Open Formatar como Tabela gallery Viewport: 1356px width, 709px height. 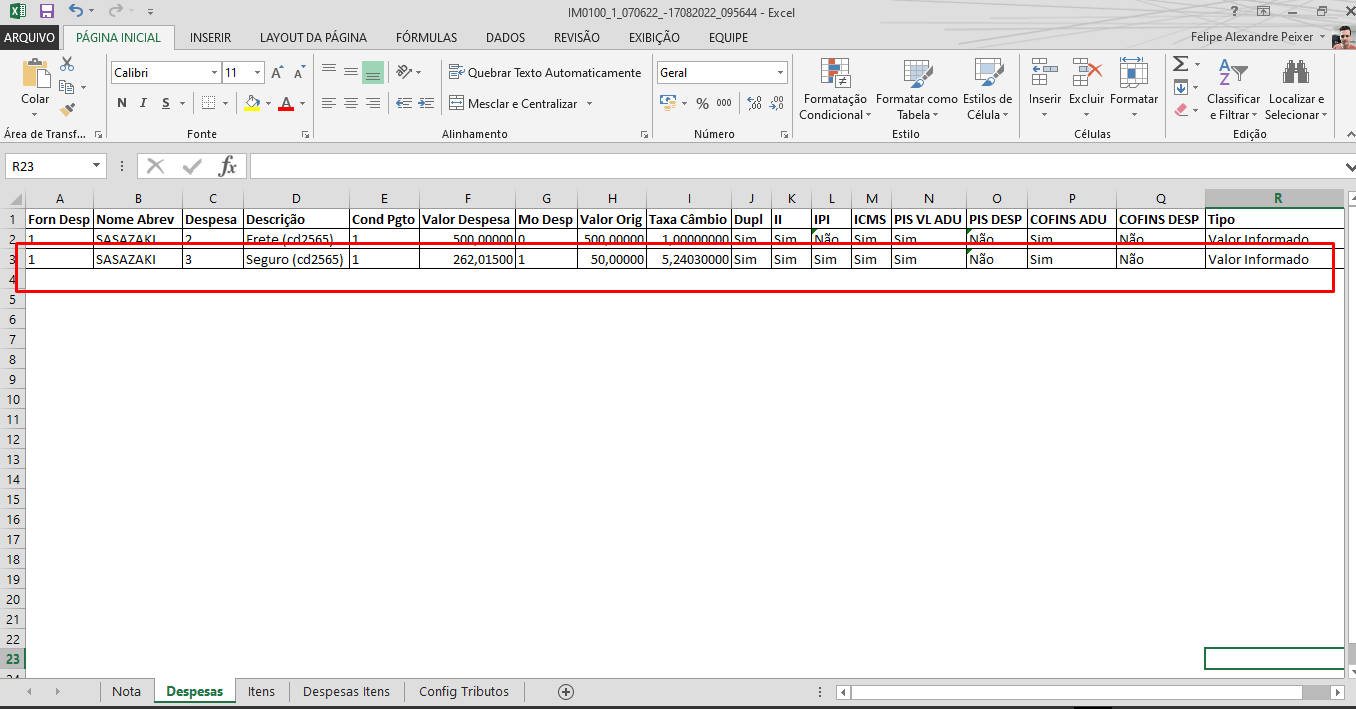coord(916,90)
